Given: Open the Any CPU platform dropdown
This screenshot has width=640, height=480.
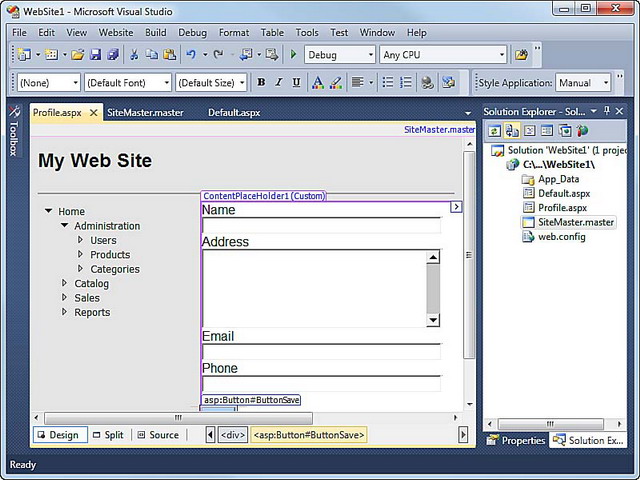Looking at the screenshot, I should coord(443,55).
